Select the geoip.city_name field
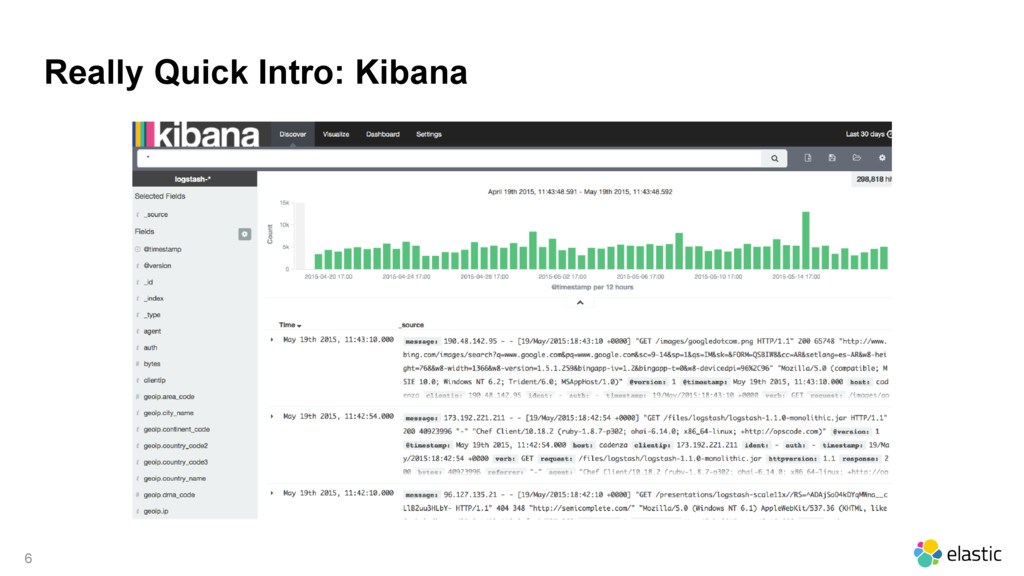 point(168,413)
